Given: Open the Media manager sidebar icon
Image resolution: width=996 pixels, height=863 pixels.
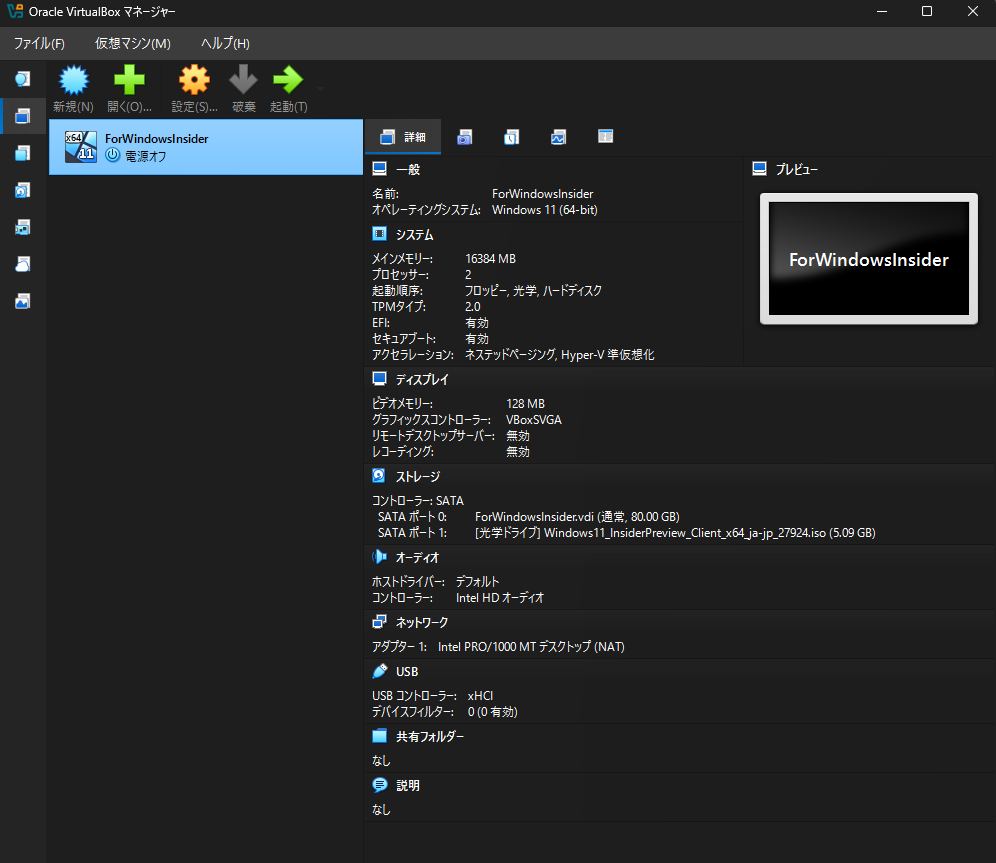Looking at the screenshot, I should tap(22, 190).
